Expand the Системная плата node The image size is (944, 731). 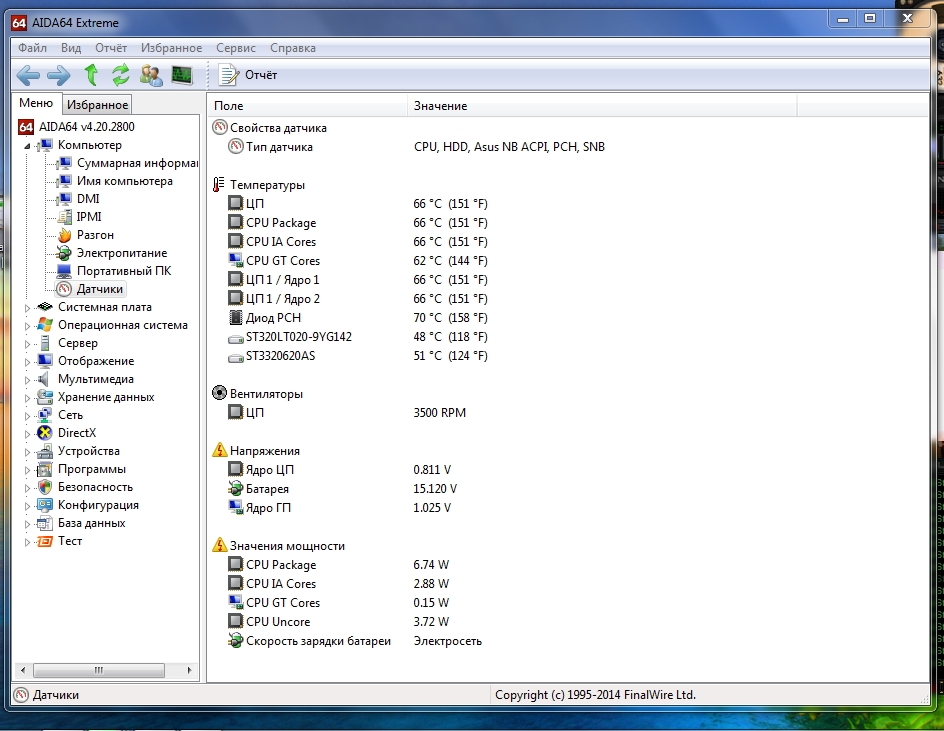[x=27, y=308]
